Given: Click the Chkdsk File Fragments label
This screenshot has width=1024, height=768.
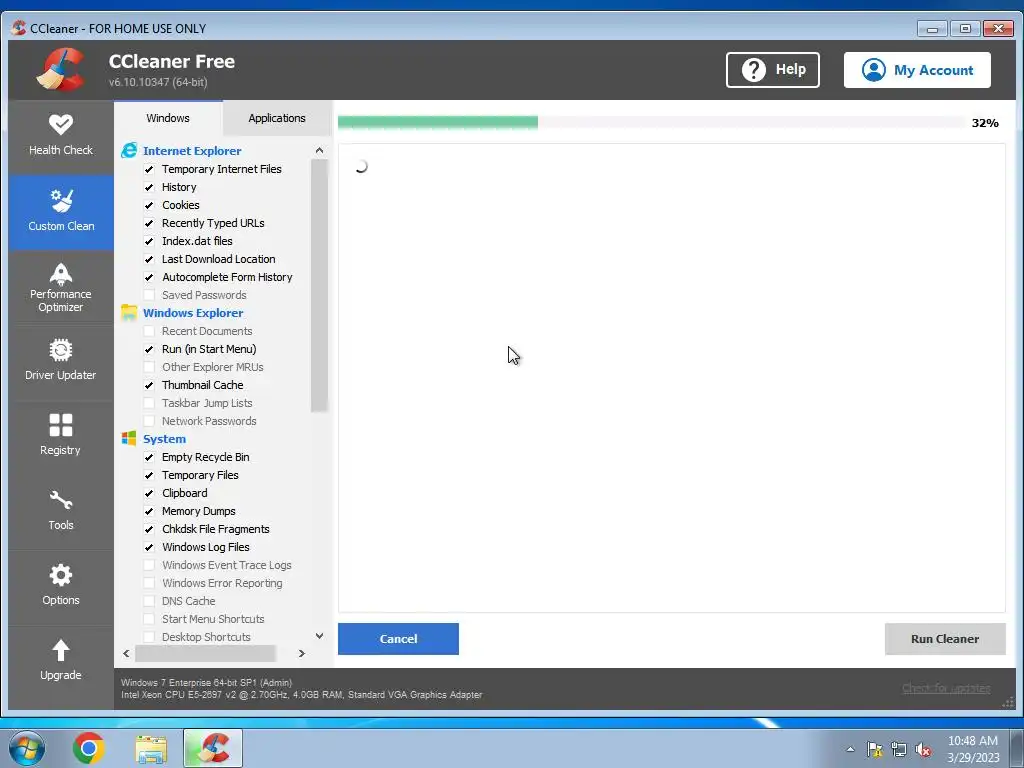Looking at the screenshot, I should click(216, 529).
